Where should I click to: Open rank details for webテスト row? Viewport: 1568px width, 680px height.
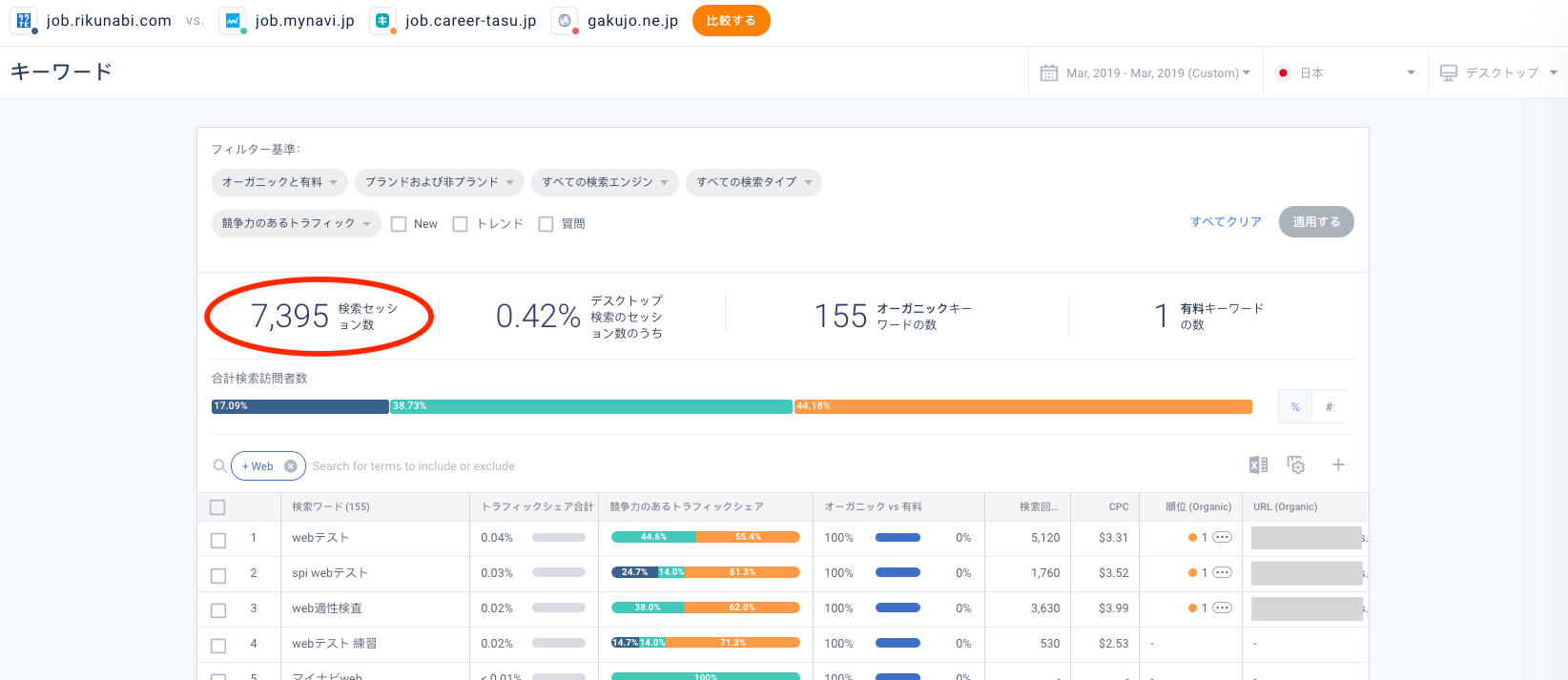[1222, 538]
